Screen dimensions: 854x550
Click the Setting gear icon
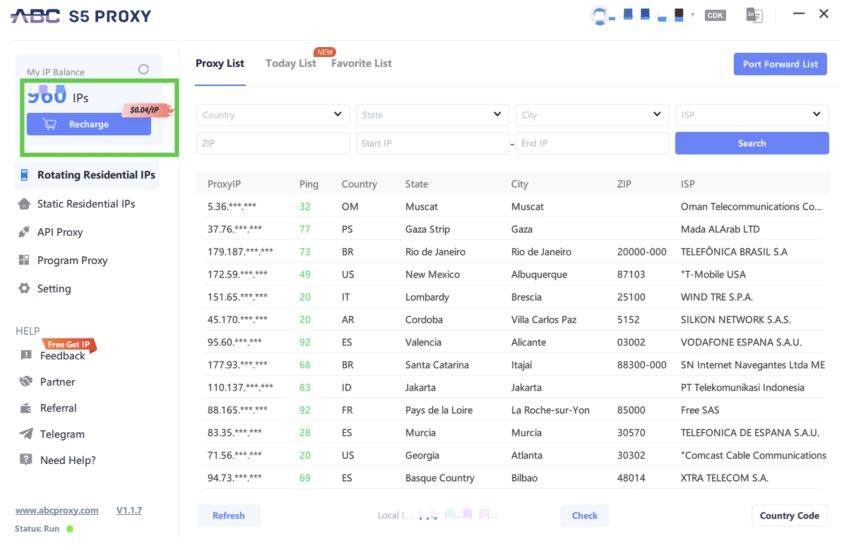(x=24, y=288)
